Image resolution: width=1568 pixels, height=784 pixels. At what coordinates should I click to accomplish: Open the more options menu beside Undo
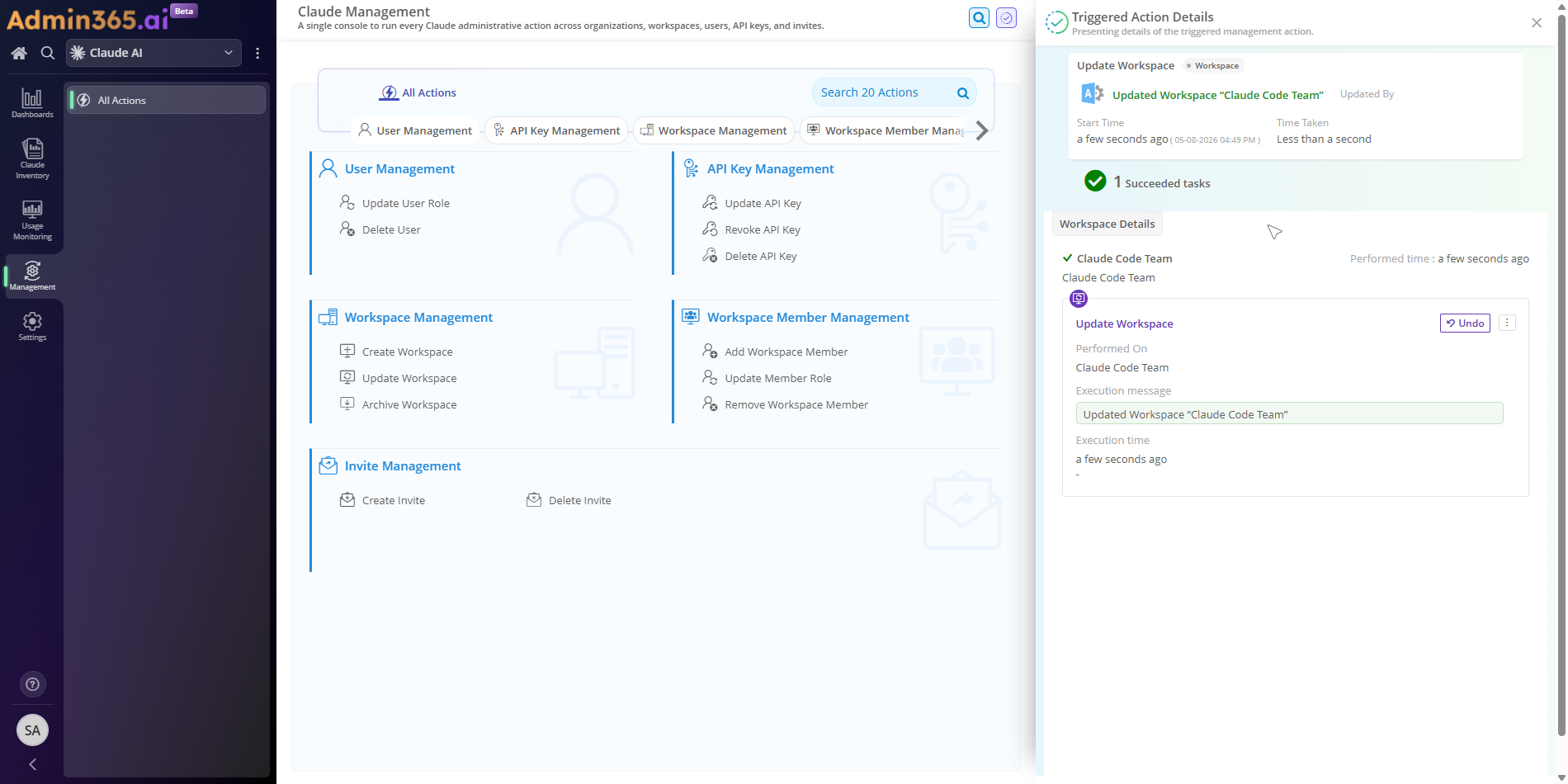(1507, 323)
